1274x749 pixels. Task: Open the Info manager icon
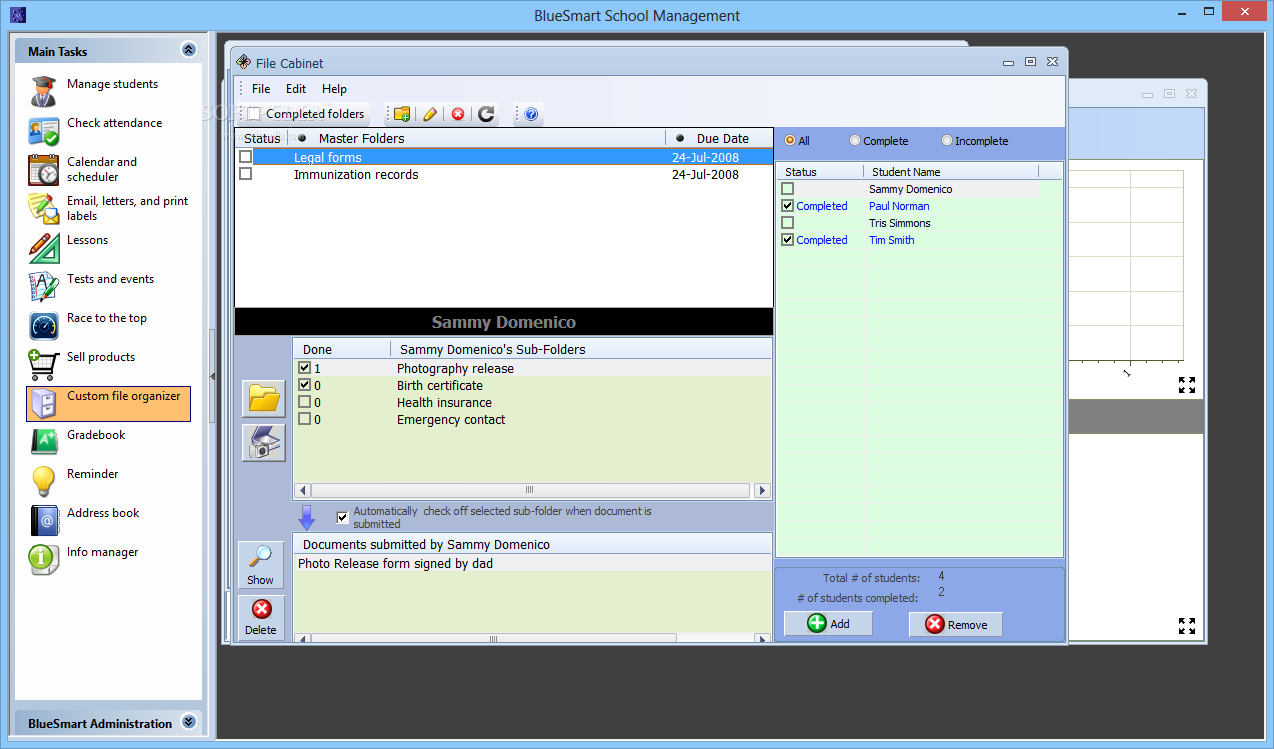43,560
